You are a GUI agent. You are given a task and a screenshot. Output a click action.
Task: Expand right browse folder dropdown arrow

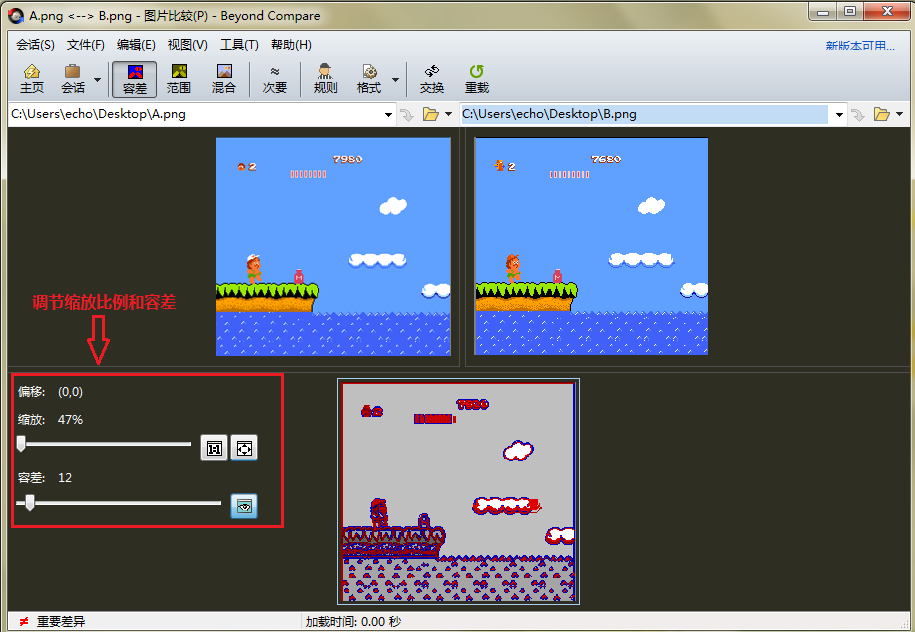pyautogui.click(x=899, y=114)
